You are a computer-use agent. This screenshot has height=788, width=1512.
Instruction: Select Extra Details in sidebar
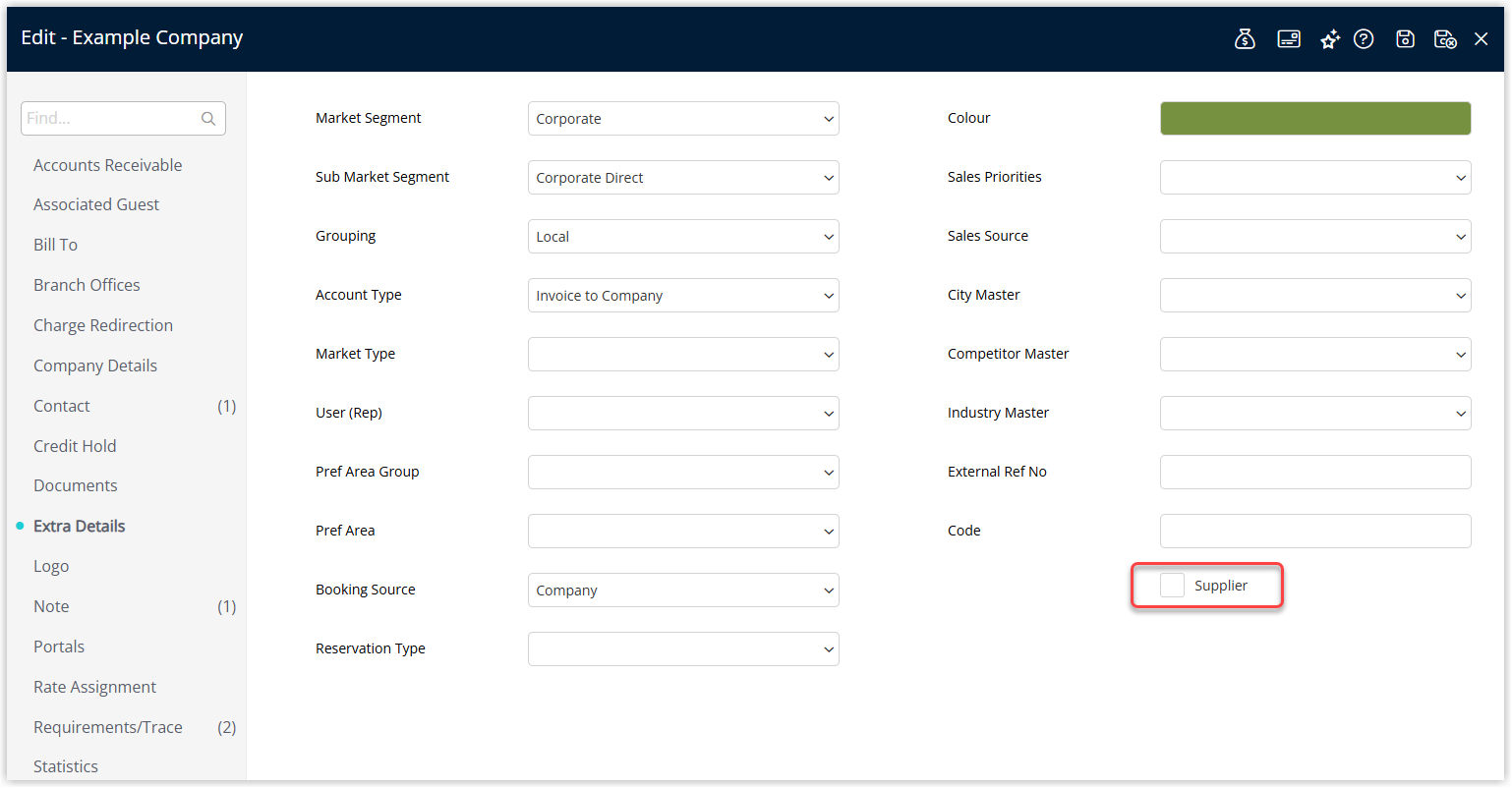[80, 526]
